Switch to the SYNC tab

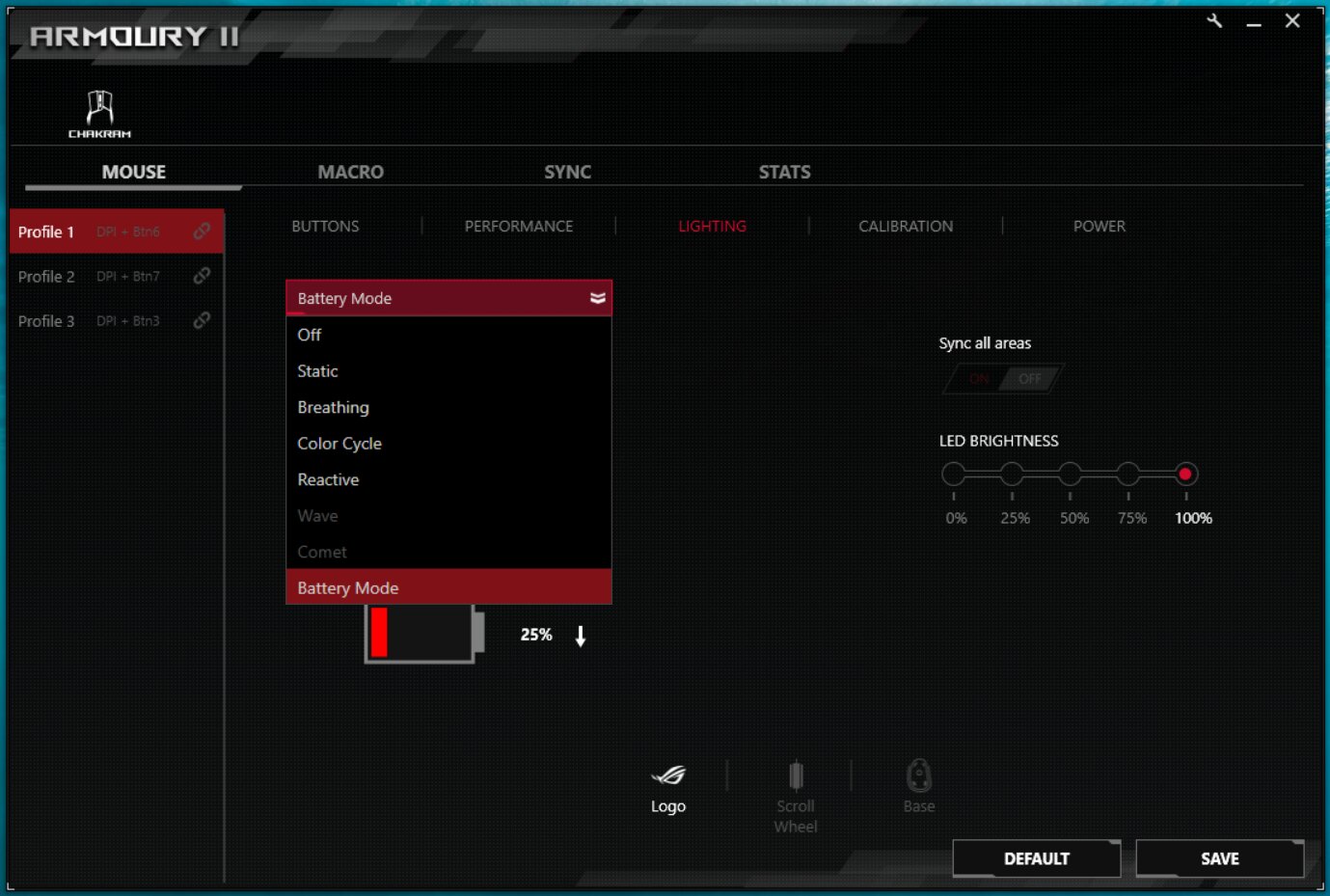[568, 172]
